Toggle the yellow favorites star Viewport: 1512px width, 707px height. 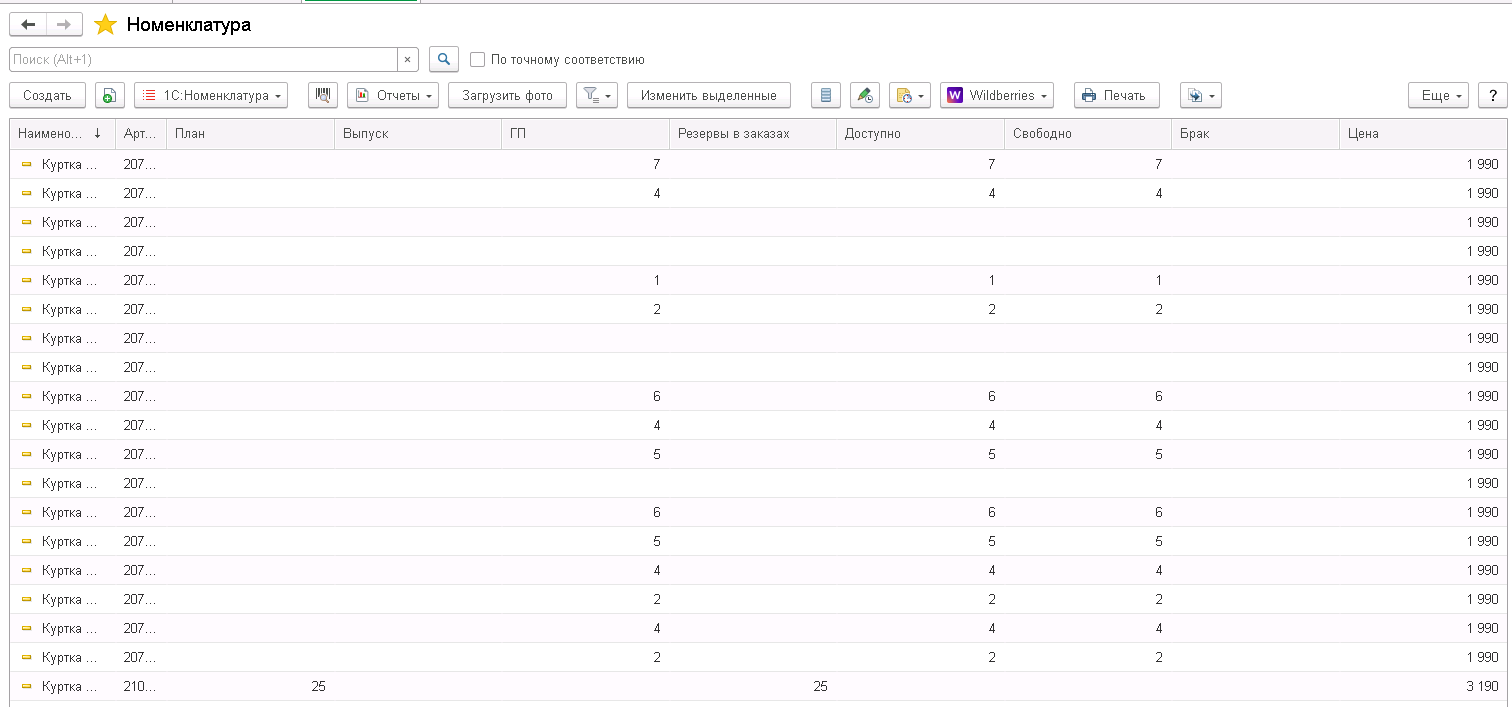pyautogui.click(x=105, y=25)
